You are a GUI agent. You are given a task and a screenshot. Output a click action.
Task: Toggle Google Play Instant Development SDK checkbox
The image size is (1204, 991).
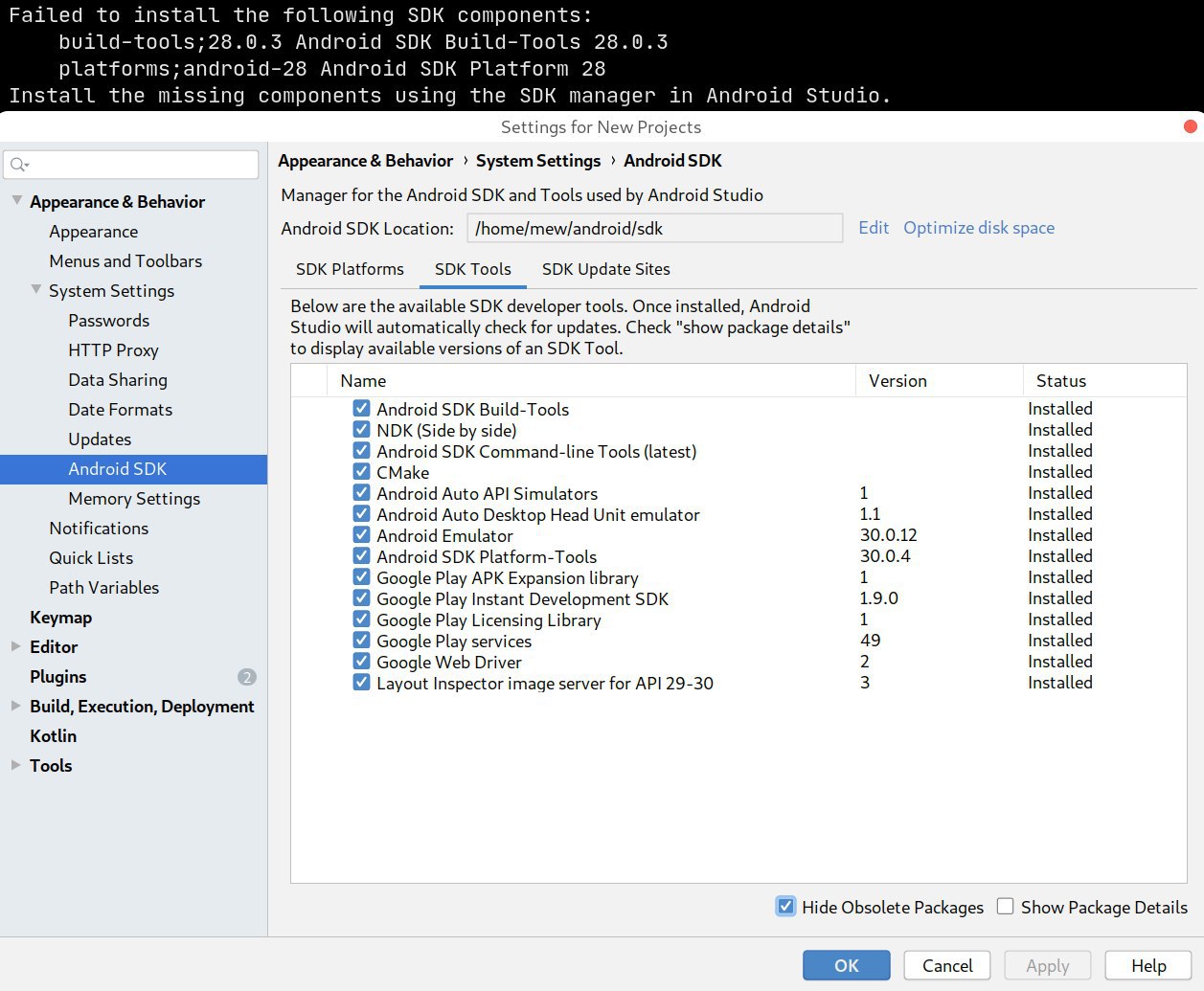pyautogui.click(x=361, y=598)
